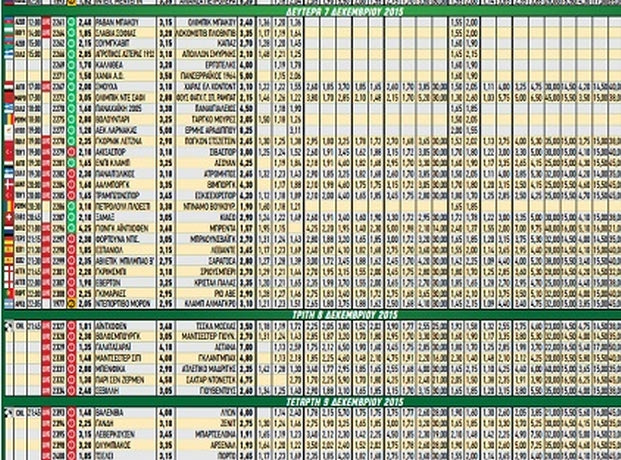Click the yellow circle icon in ΝΤΕΠΟΡΤΙΒΟ ΜΟΡΟΝ row
Viewport: 621px width, 460px height.
[x=71, y=304]
